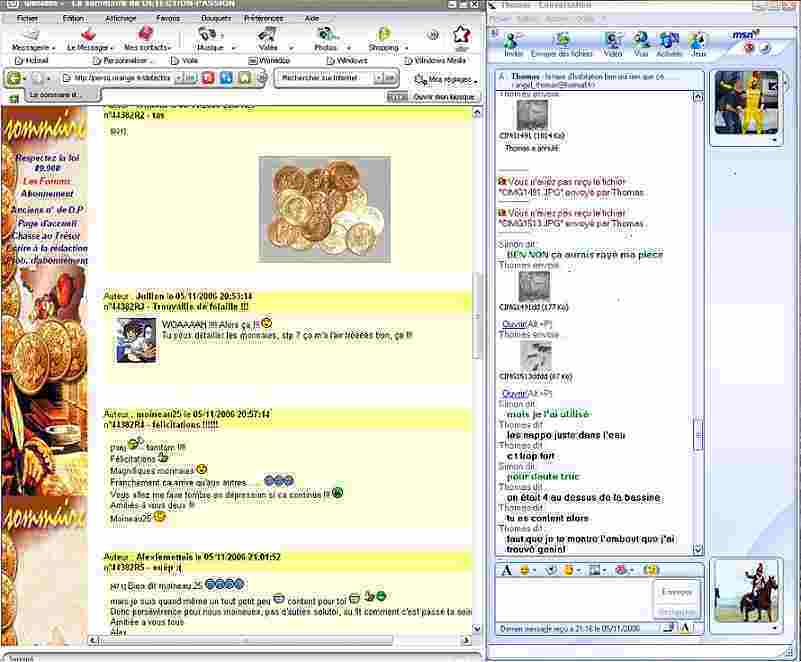Click the chat history scrollbar thumb

tap(698, 434)
